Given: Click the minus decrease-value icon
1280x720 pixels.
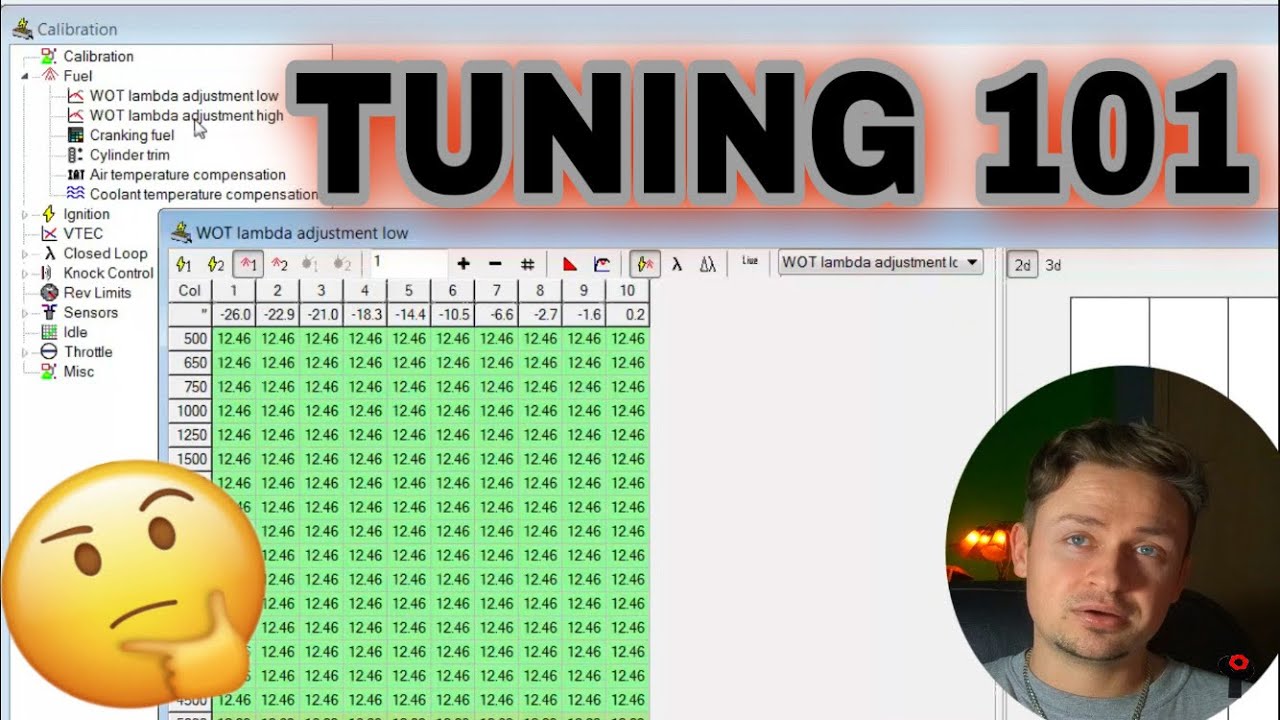Looking at the screenshot, I should click(x=495, y=264).
